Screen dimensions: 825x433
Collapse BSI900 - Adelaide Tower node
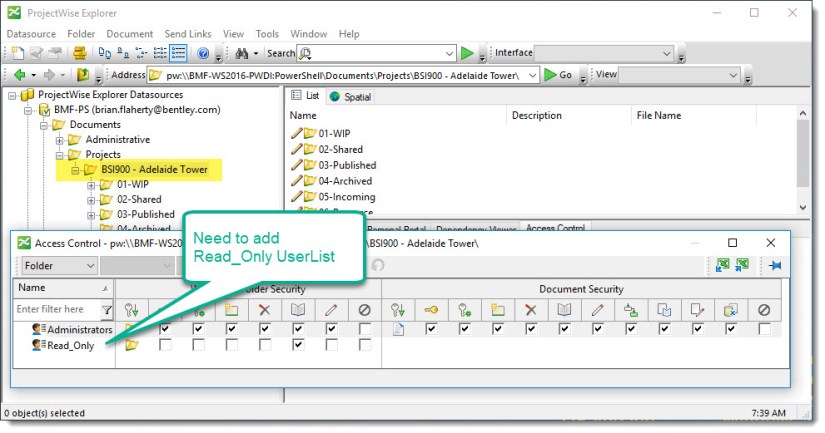point(75,170)
